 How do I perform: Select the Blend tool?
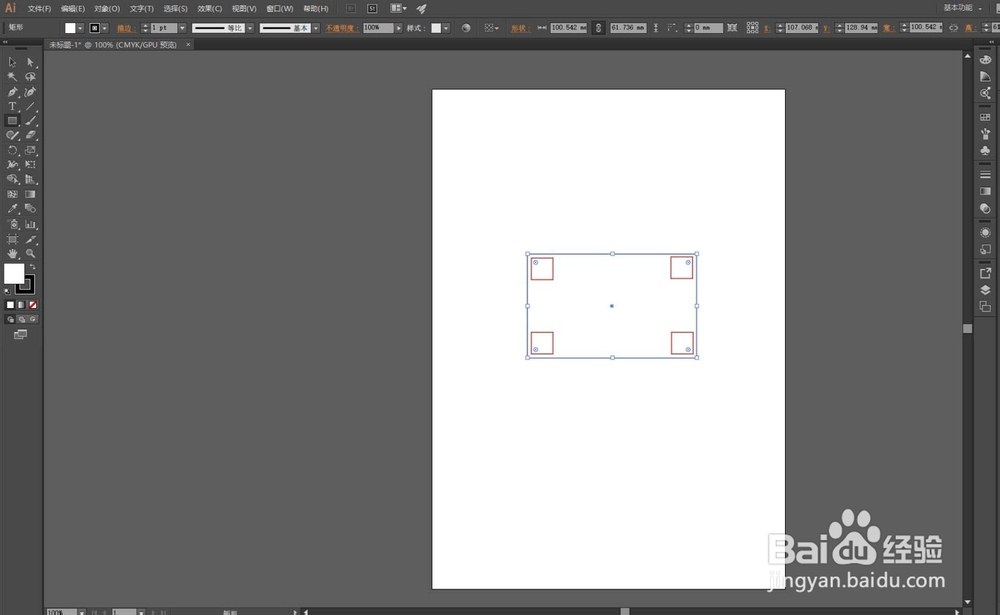(x=30, y=209)
